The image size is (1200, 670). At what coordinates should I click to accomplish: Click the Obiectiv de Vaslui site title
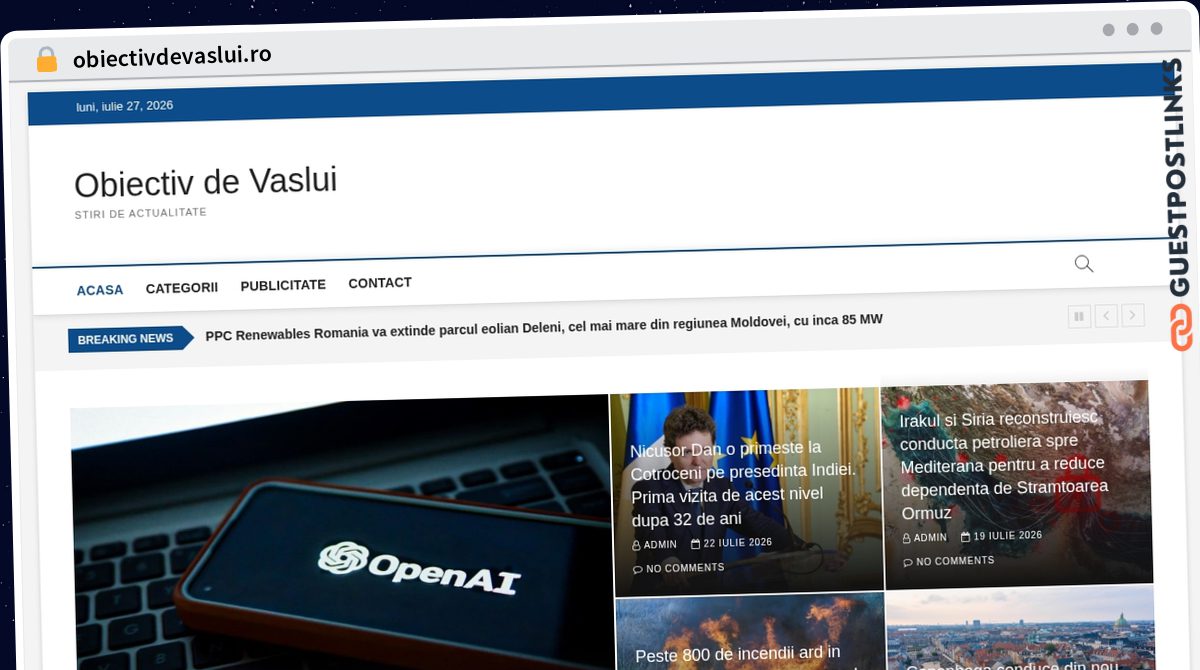[206, 182]
